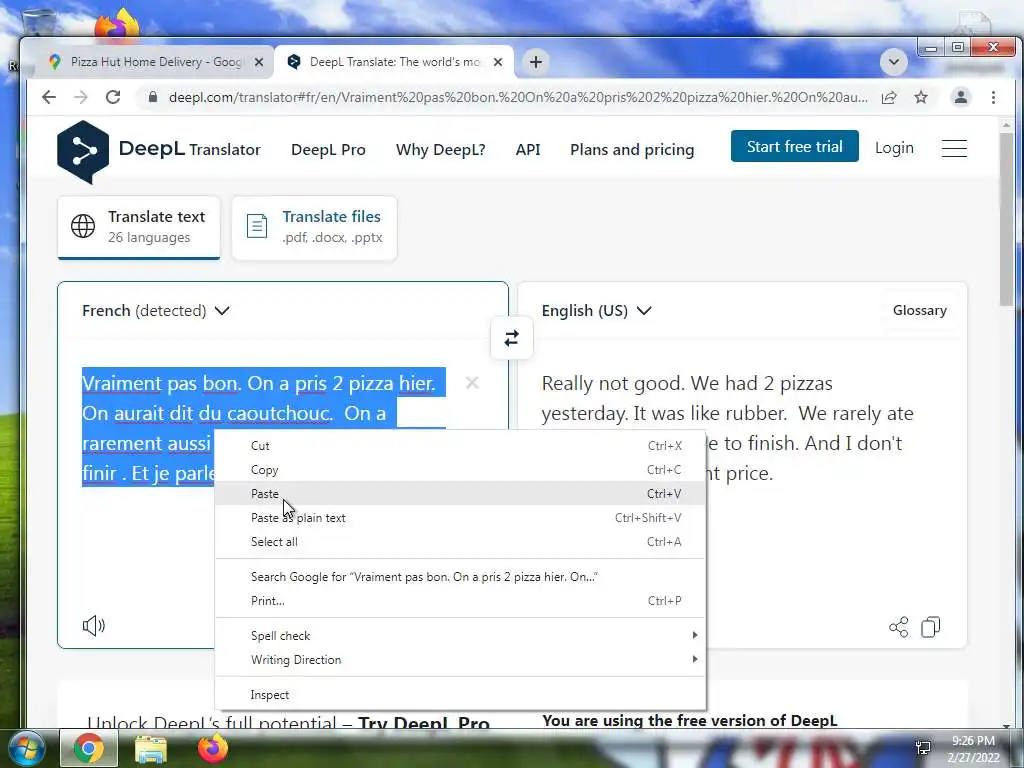1024x768 pixels.
Task: Expand the French (detected) language dropdown
Action: [155, 311]
